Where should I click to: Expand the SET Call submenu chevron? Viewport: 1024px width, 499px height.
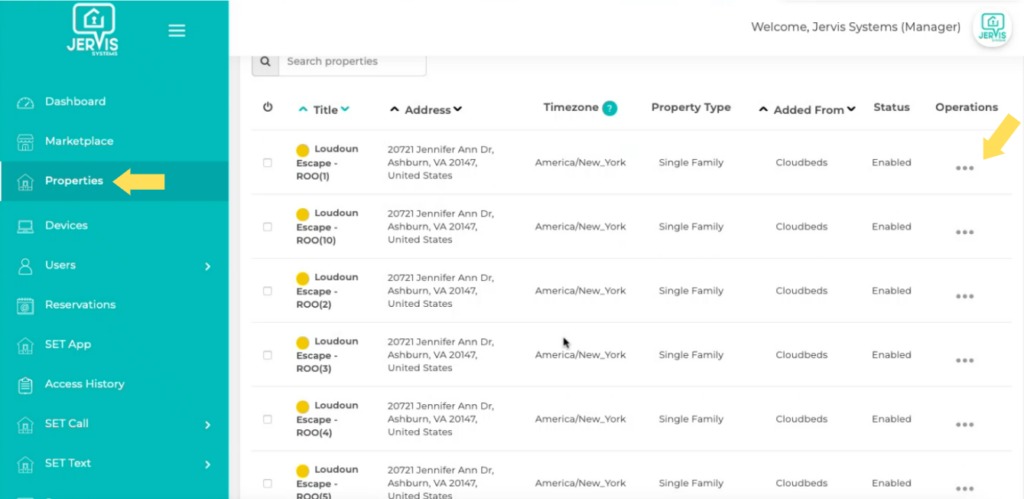coord(208,425)
